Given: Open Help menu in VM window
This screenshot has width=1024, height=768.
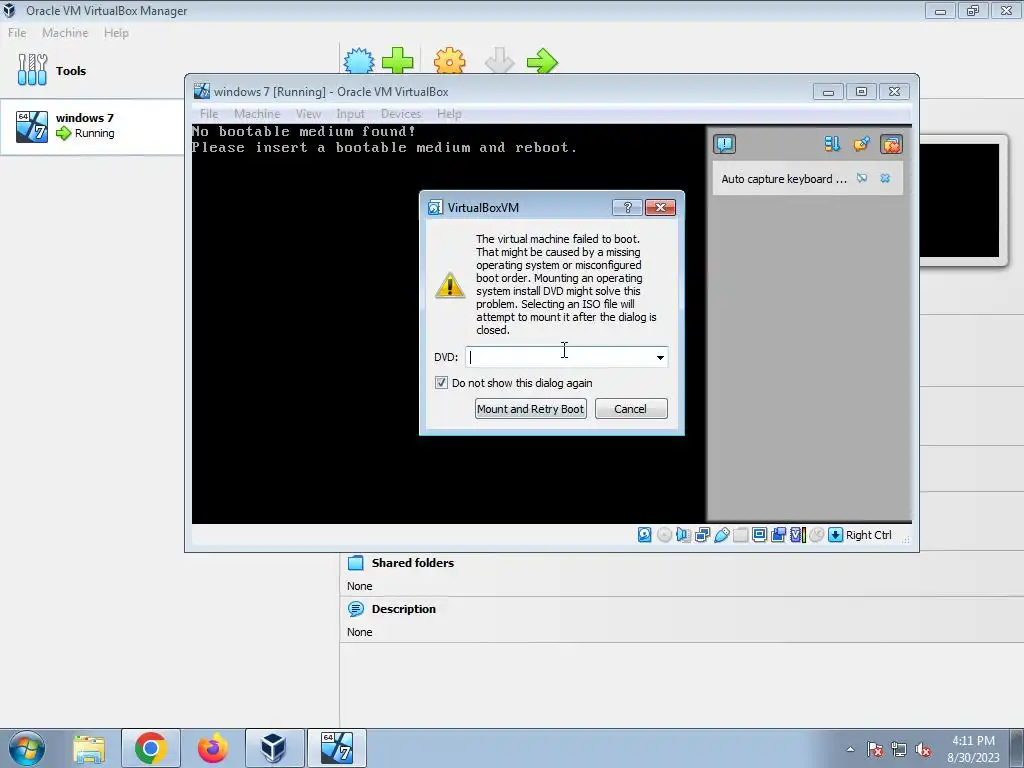Looking at the screenshot, I should point(449,114).
